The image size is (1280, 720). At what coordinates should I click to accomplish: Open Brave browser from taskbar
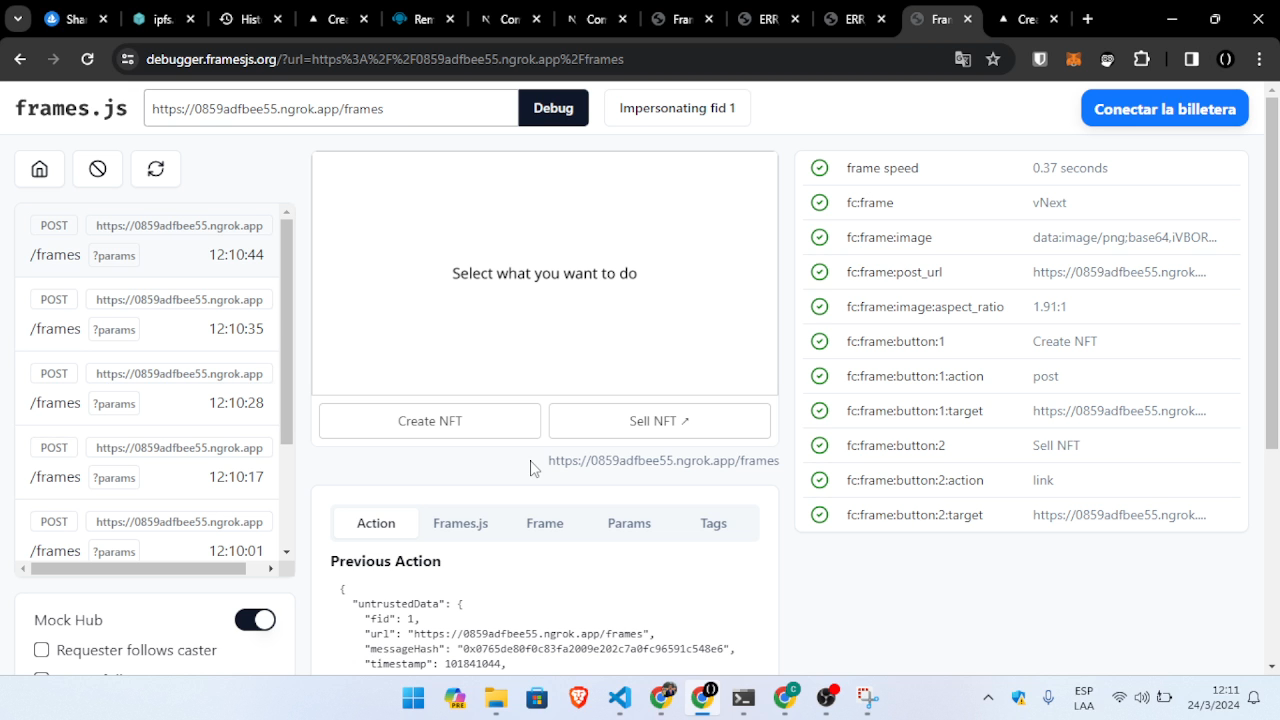578,698
